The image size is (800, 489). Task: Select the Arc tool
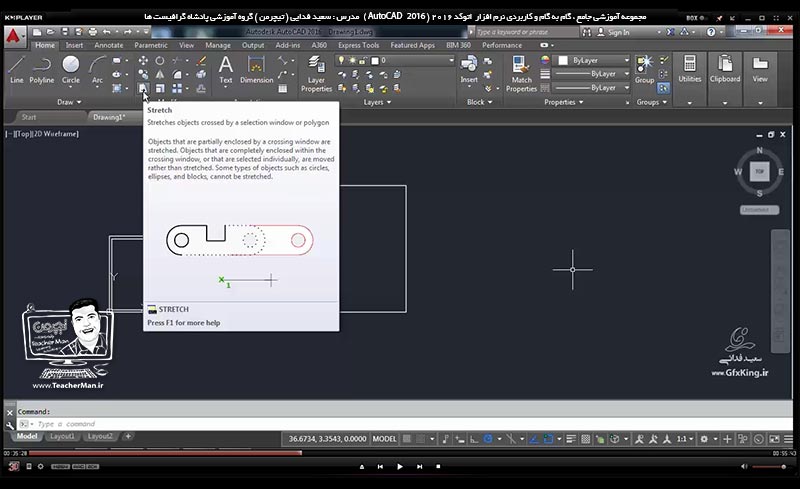click(x=97, y=70)
